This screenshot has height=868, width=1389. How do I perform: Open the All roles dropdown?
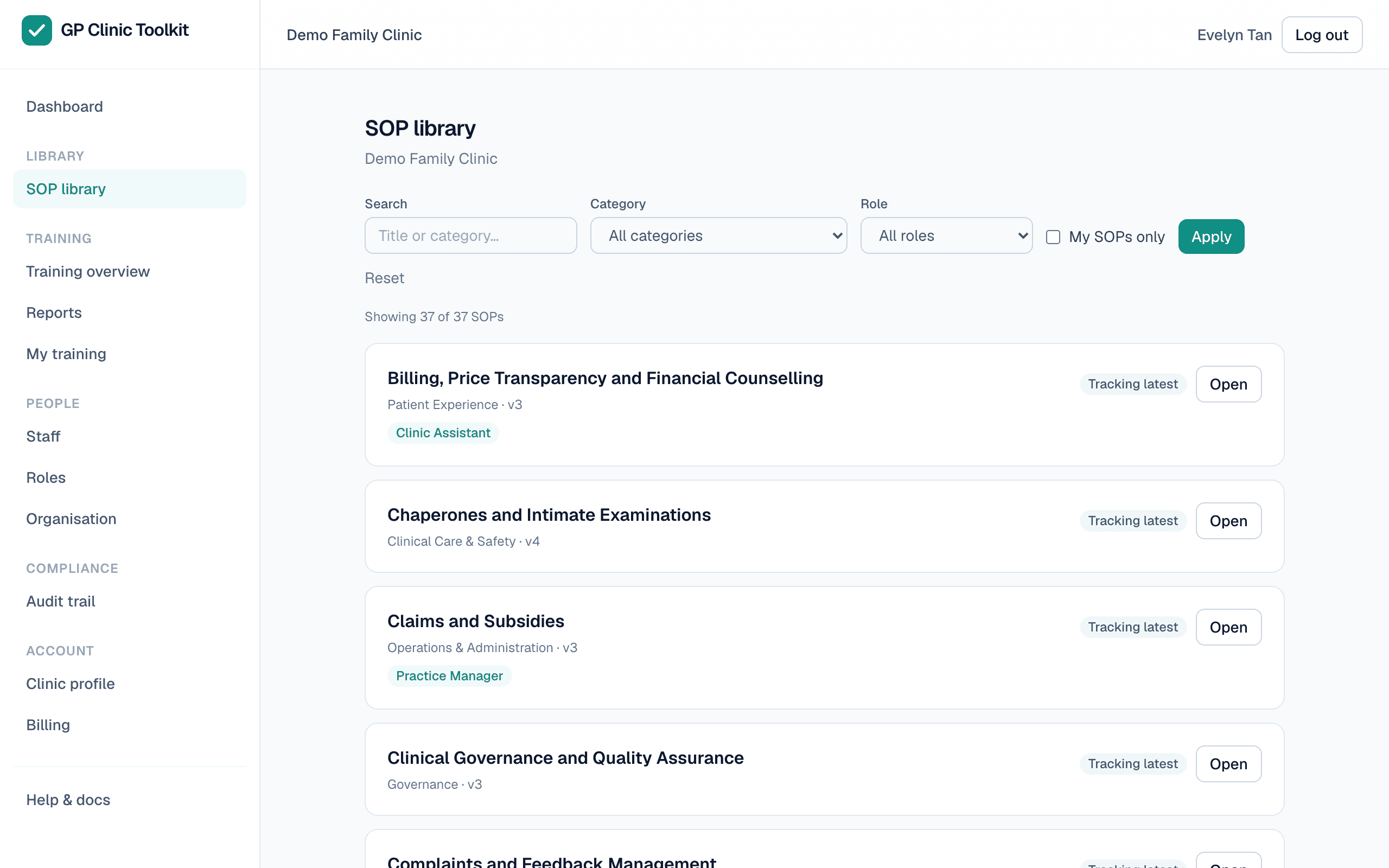pyautogui.click(x=946, y=235)
